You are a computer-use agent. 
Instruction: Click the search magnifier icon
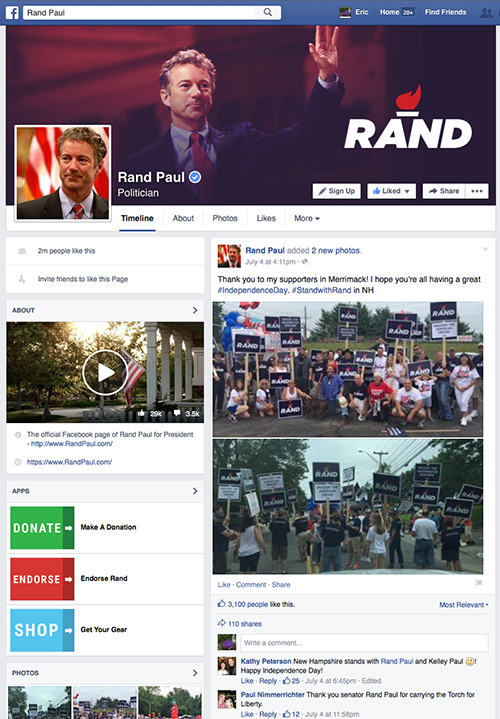tap(268, 12)
